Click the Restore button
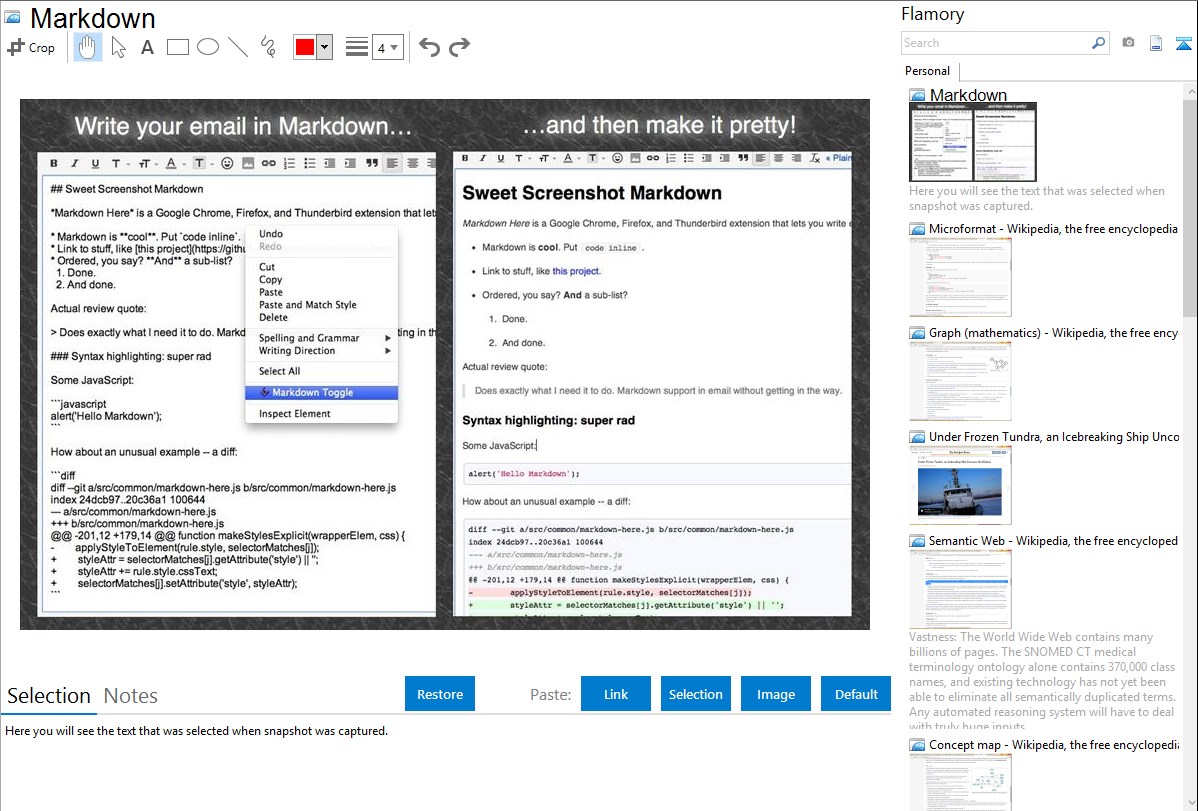Viewport: 1198px width, 811px height. pos(440,694)
